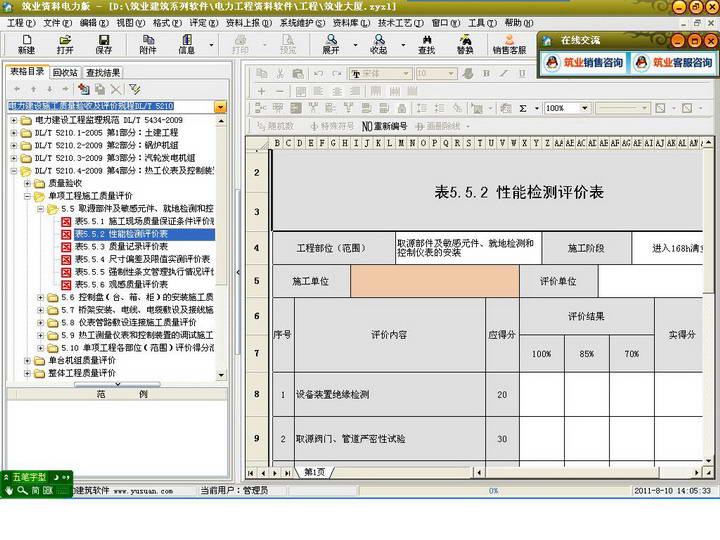Open the 编辑 menu
The image size is (720, 540).
94,22
